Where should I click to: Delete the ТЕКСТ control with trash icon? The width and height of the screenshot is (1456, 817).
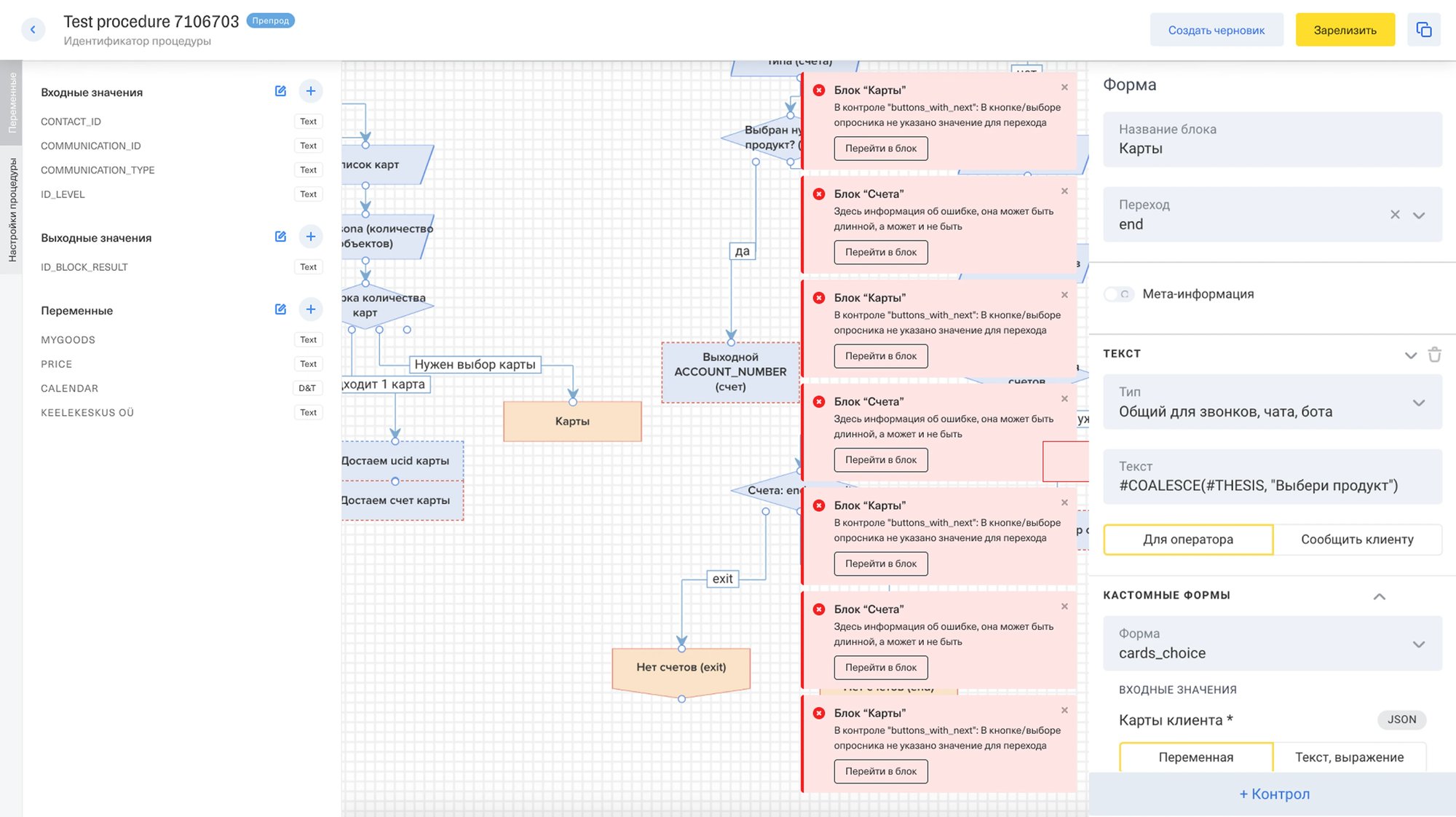(x=1435, y=355)
